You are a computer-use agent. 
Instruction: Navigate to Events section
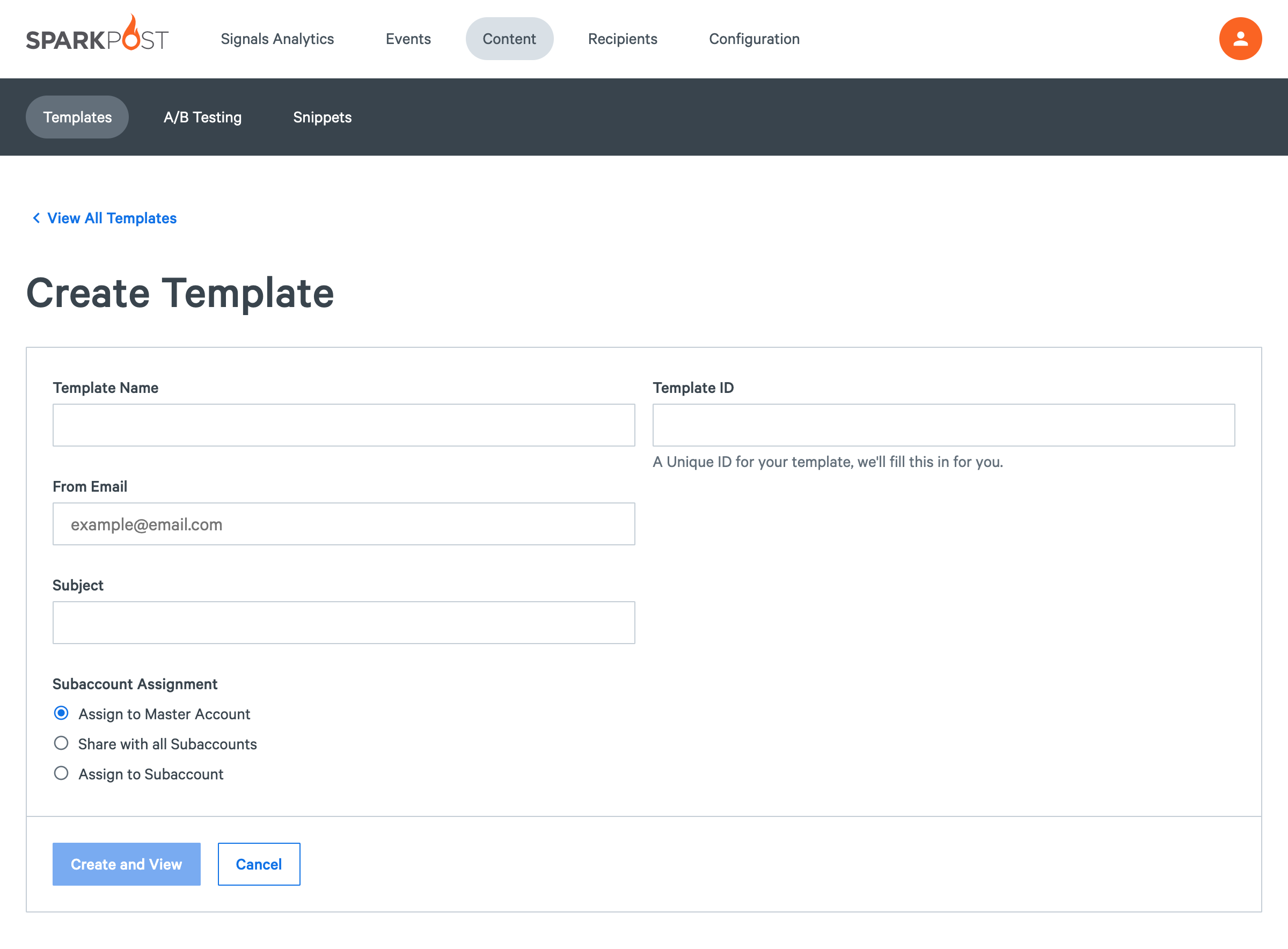click(x=408, y=38)
